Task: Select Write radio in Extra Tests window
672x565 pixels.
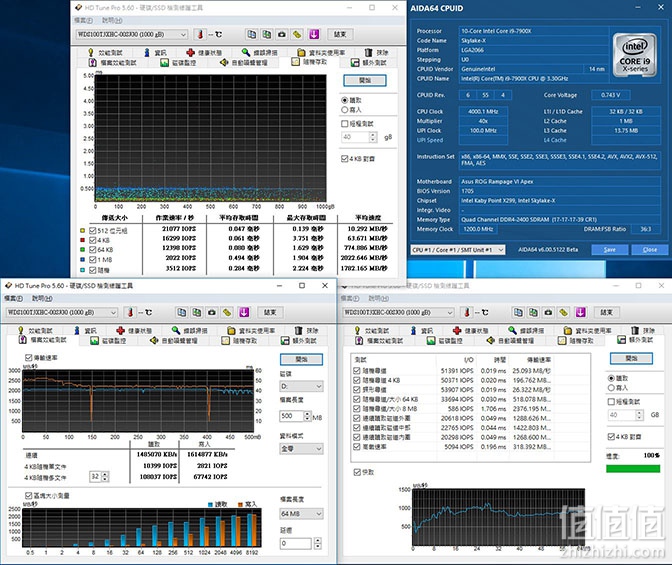Action: click(x=611, y=388)
